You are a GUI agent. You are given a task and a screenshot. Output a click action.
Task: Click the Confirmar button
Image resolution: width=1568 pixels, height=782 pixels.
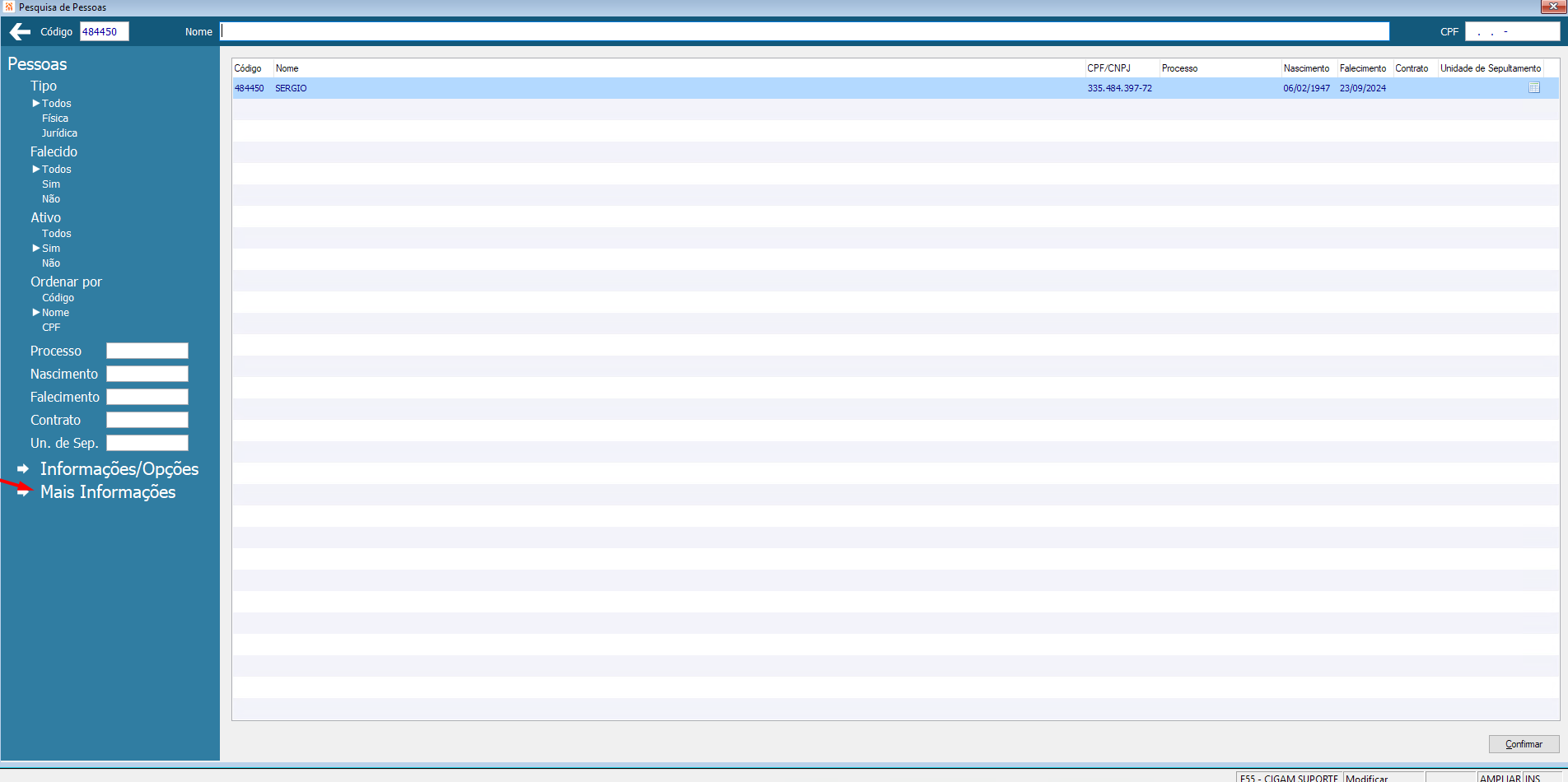click(x=1524, y=744)
